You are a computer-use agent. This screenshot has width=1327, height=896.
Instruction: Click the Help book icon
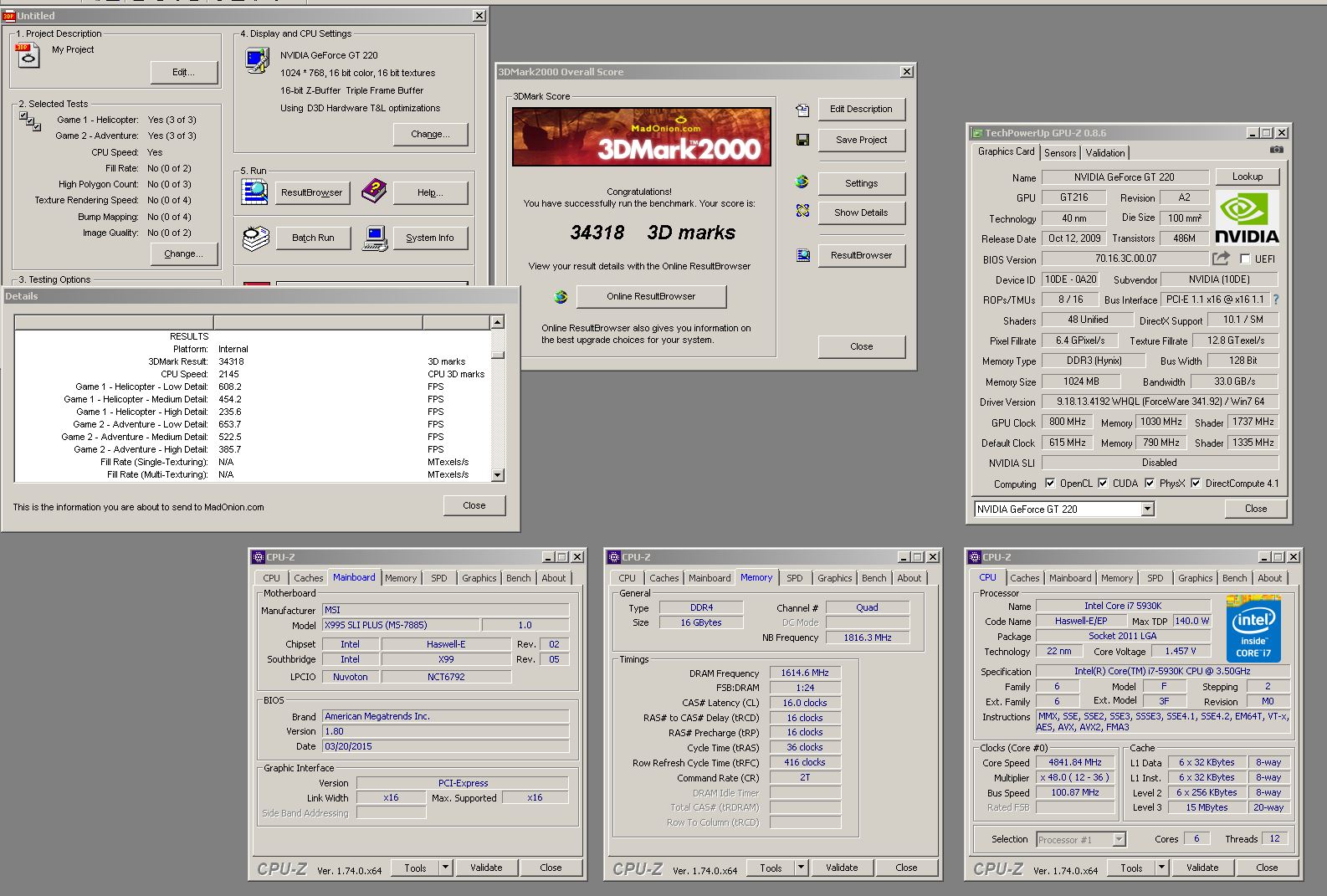(374, 192)
